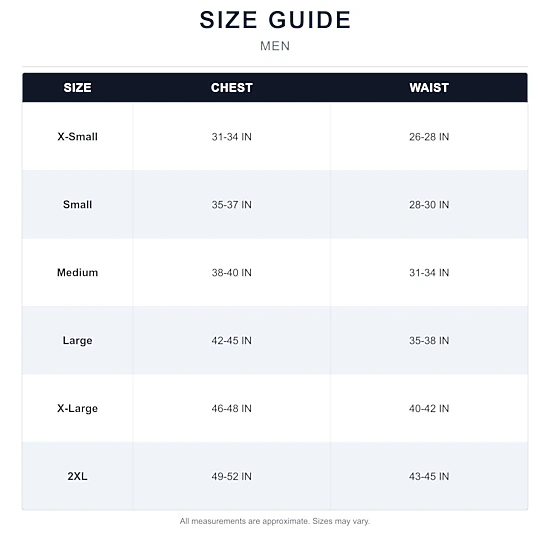Click the MEN subtitle text
The image size is (550, 550).
click(275, 46)
